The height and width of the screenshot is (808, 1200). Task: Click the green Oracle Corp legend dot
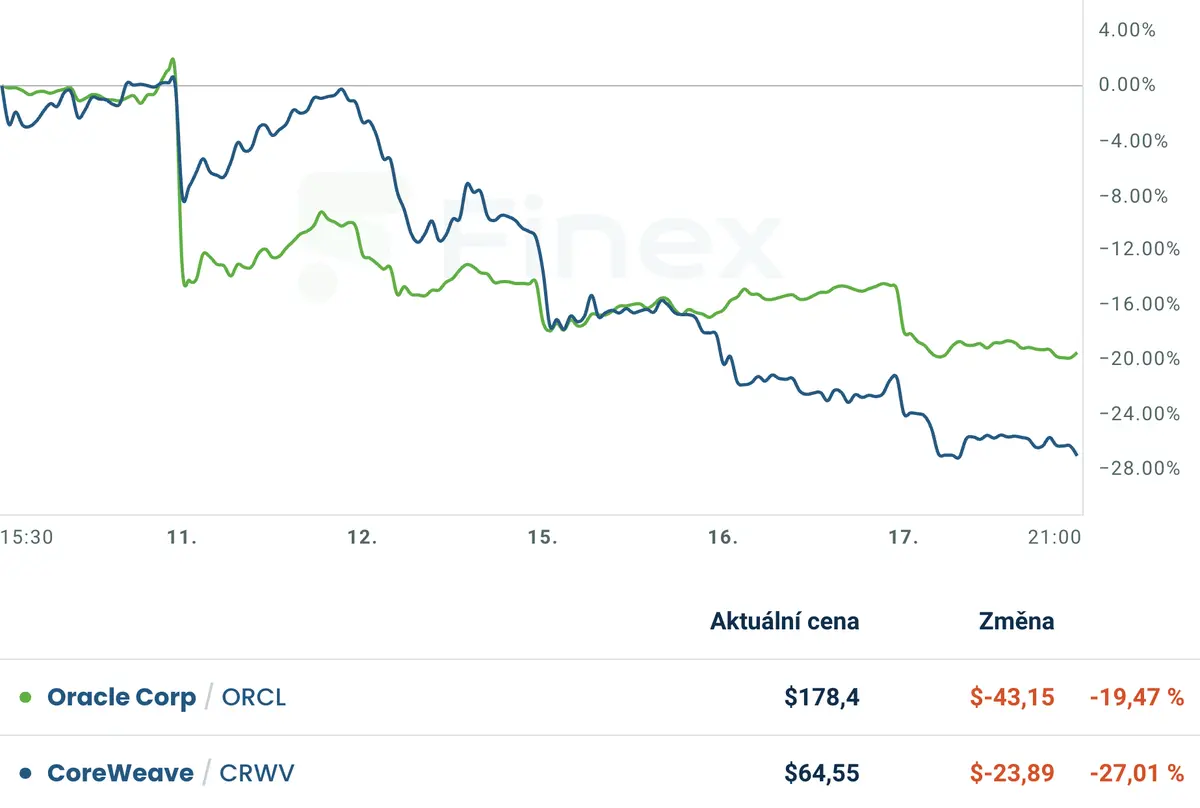click(26, 697)
